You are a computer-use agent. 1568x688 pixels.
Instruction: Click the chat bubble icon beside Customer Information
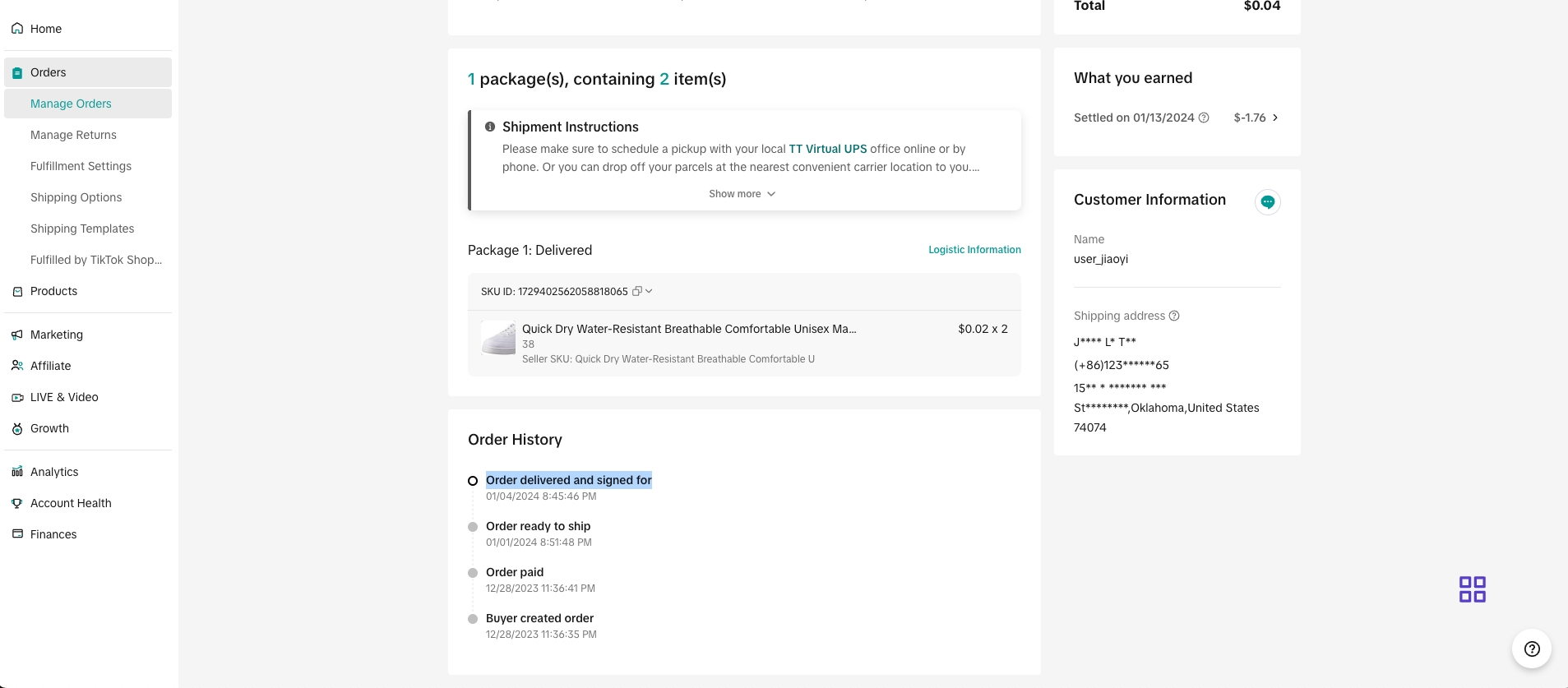pos(1267,202)
